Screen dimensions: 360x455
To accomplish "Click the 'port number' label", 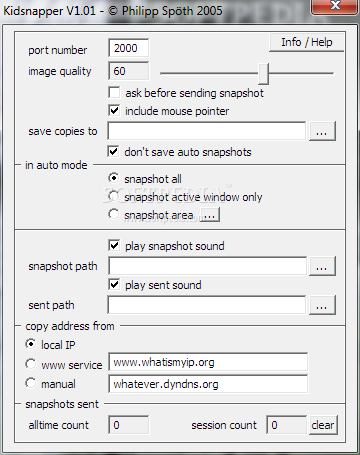I will pyautogui.click(x=58, y=50).
